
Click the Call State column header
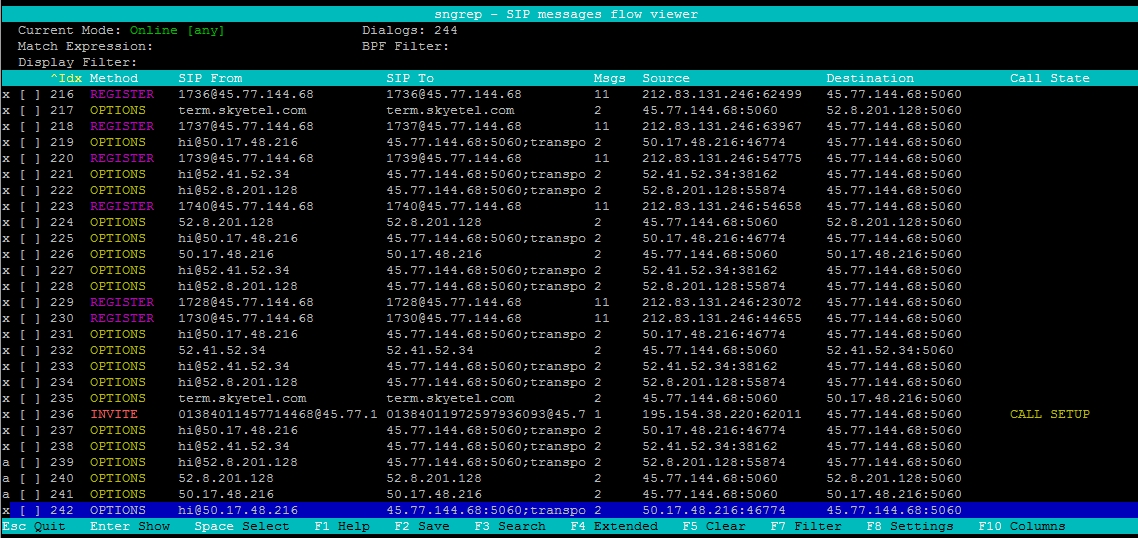(1049, 78)
